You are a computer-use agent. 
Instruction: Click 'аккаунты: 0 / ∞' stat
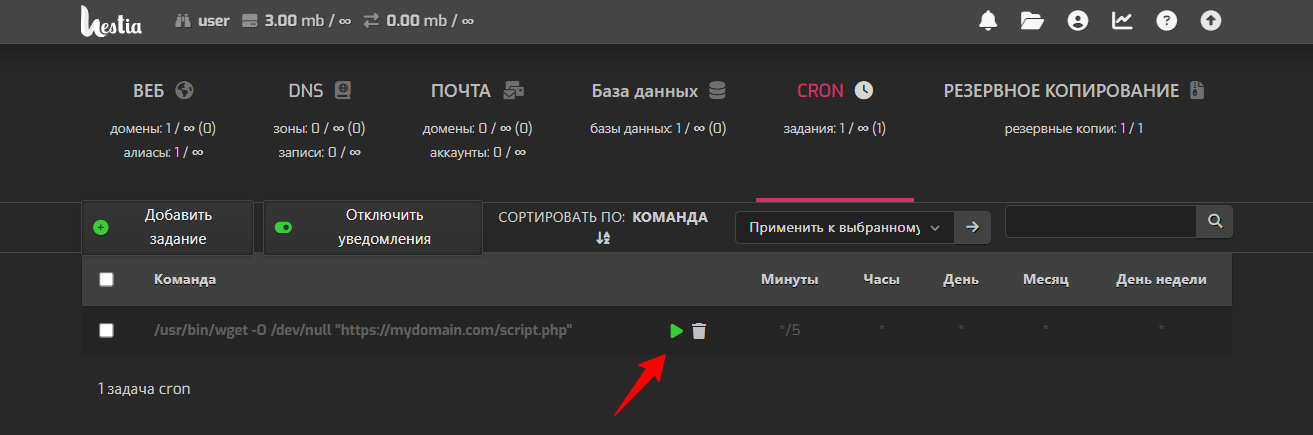click(x=477, y=152)
